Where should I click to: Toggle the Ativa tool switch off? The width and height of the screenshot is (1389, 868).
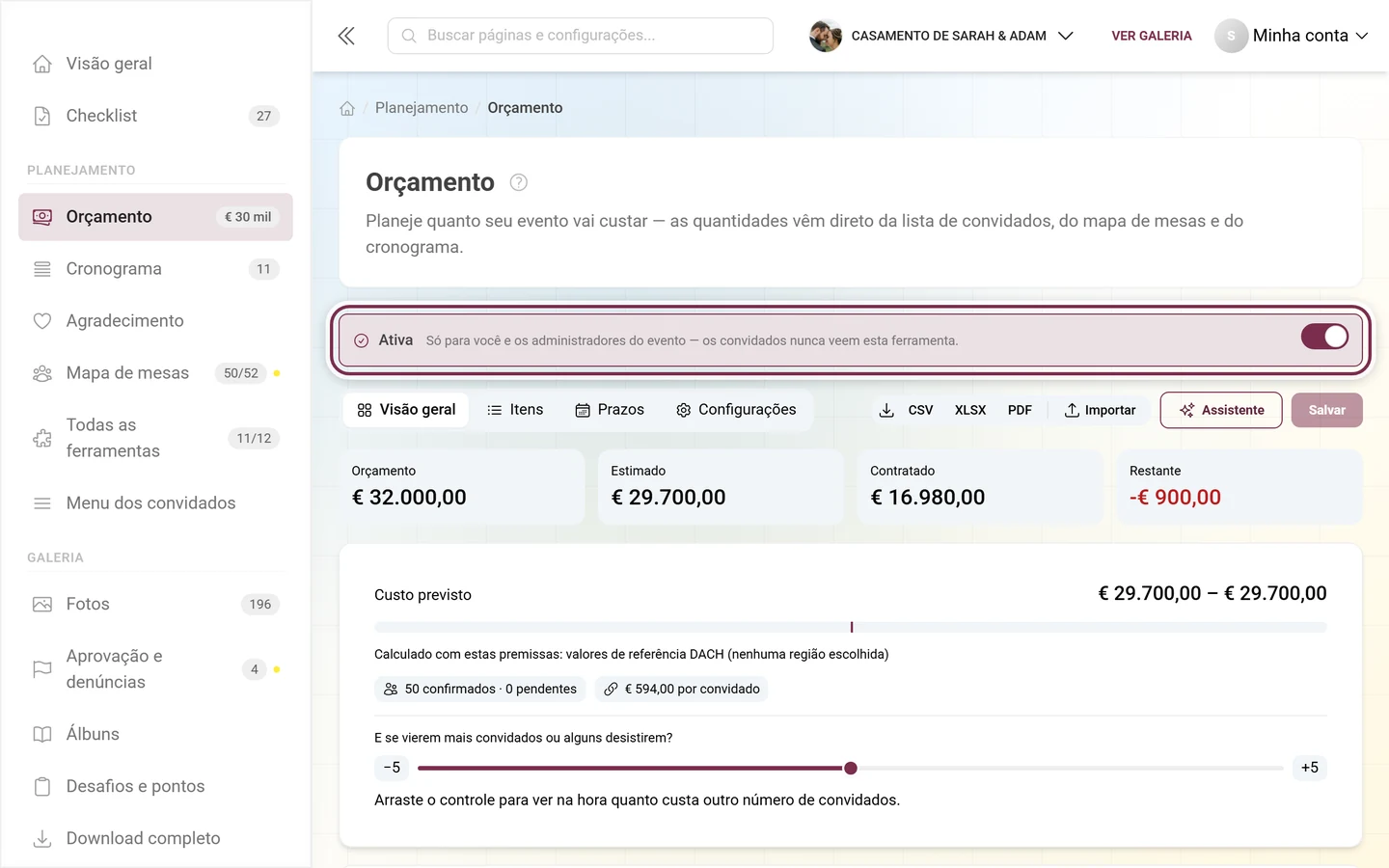[1324, 337]
